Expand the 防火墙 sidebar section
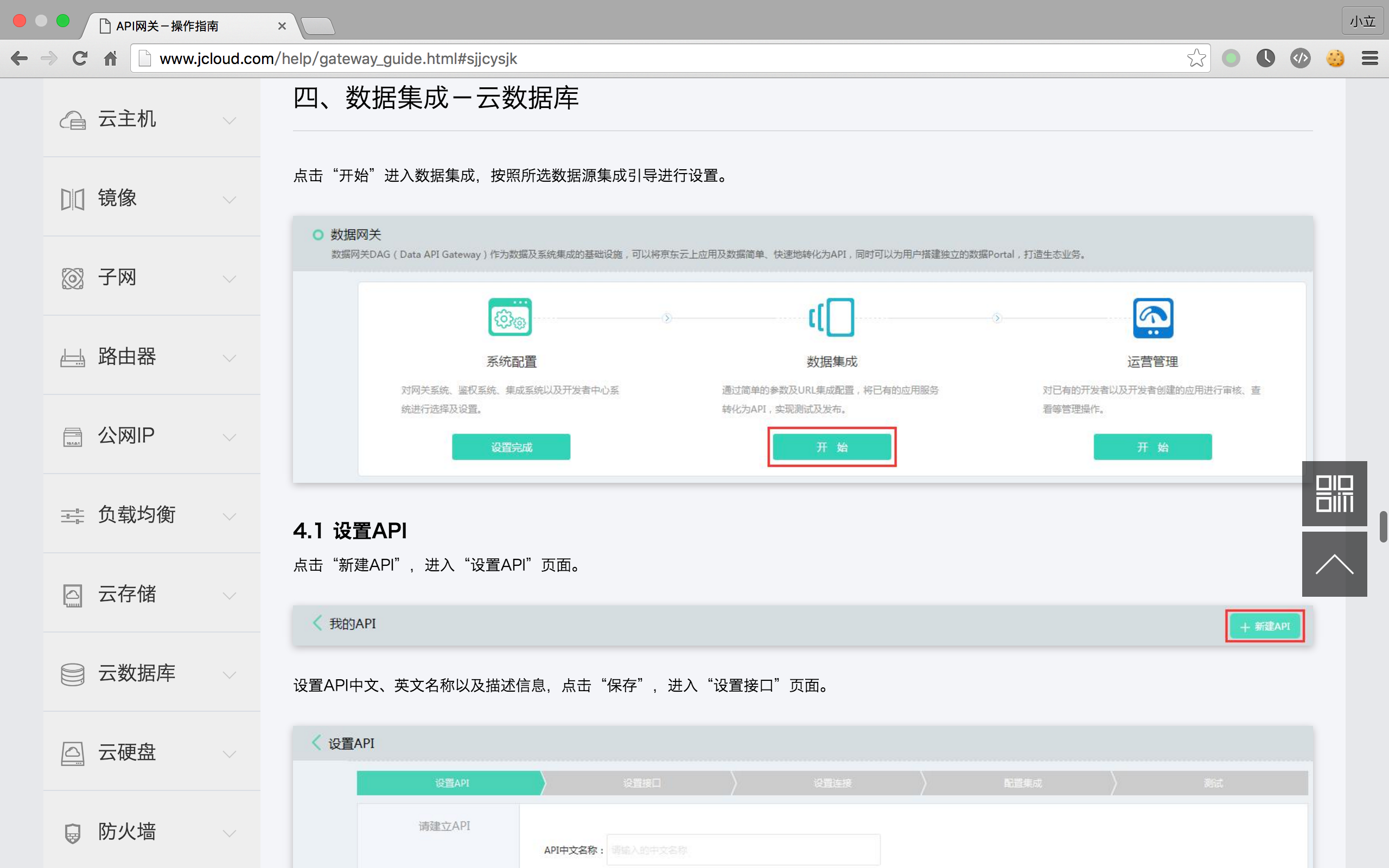Screen dimensions: 1389x868 (x=230, y=833)
